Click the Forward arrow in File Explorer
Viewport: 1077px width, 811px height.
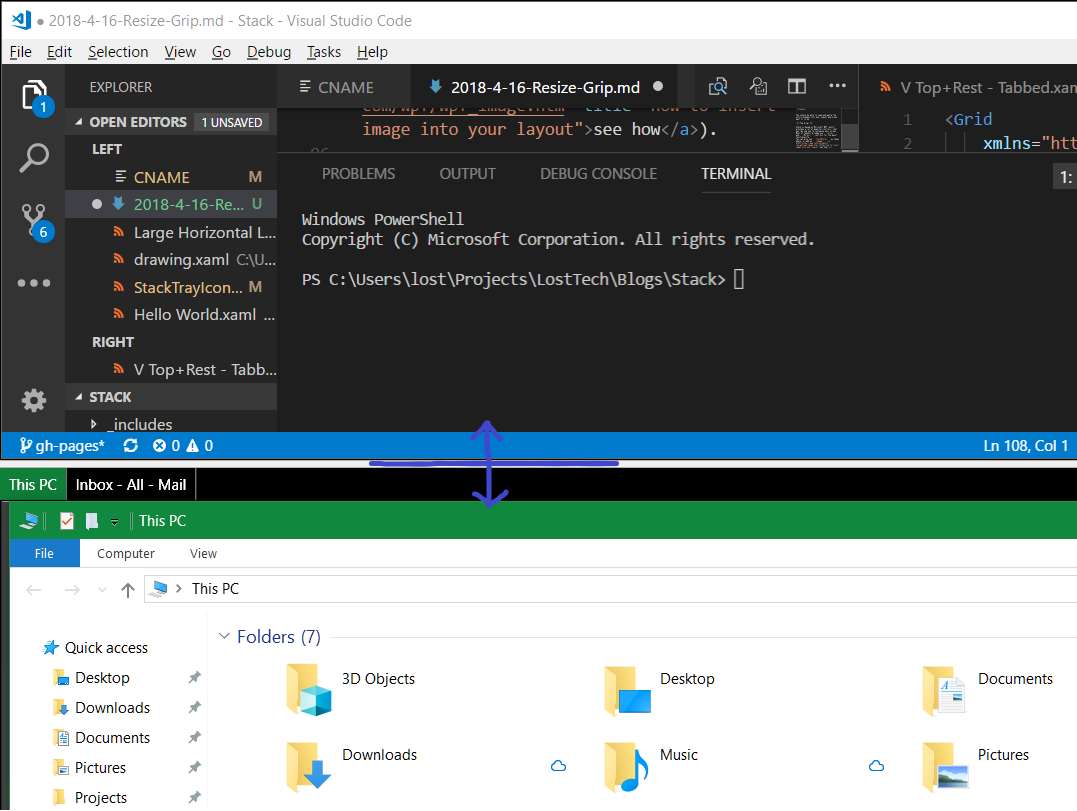(72, 589)
